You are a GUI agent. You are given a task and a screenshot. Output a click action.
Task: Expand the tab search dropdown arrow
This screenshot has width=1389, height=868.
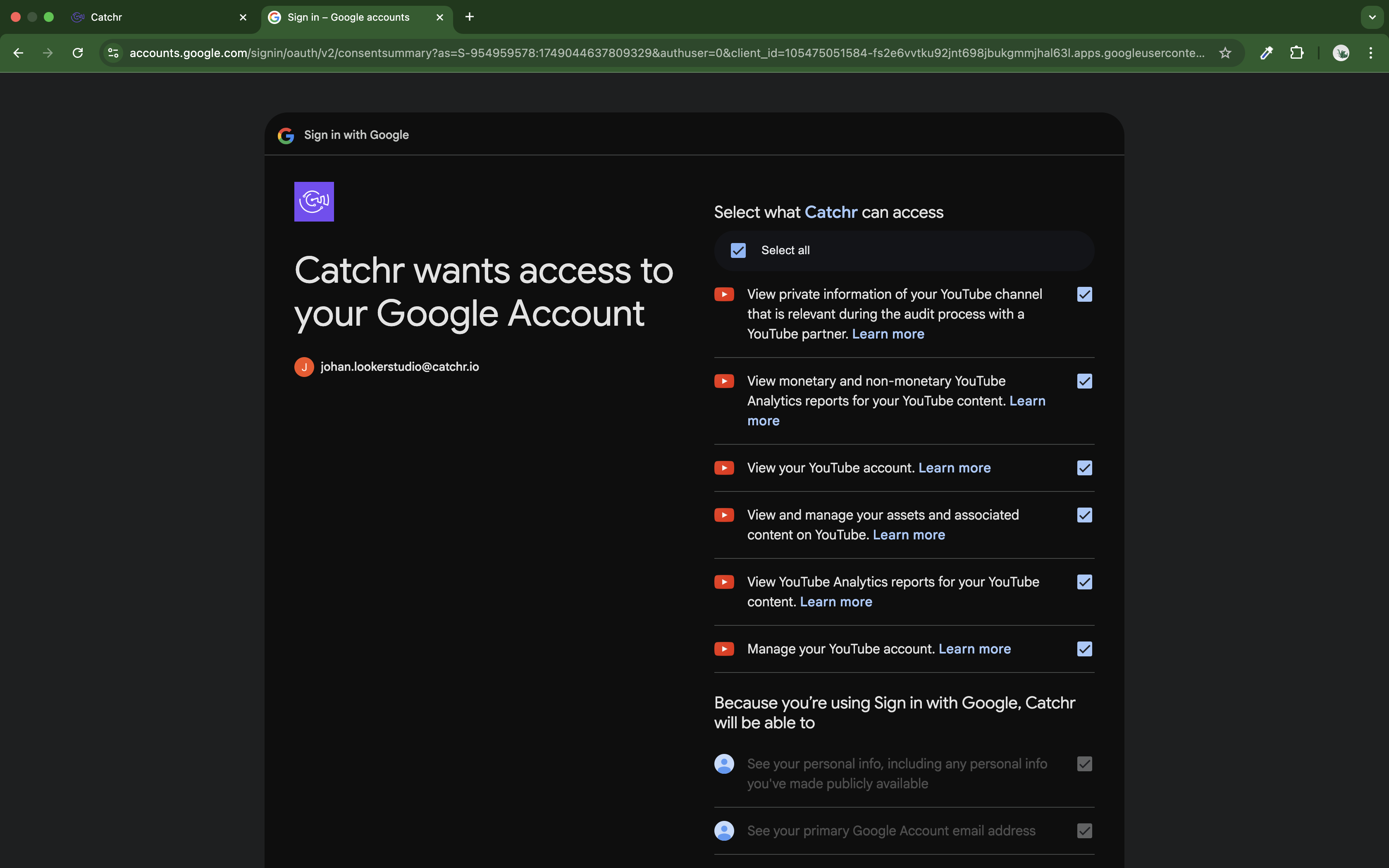pyautogui.click(x=1372, y=17)
